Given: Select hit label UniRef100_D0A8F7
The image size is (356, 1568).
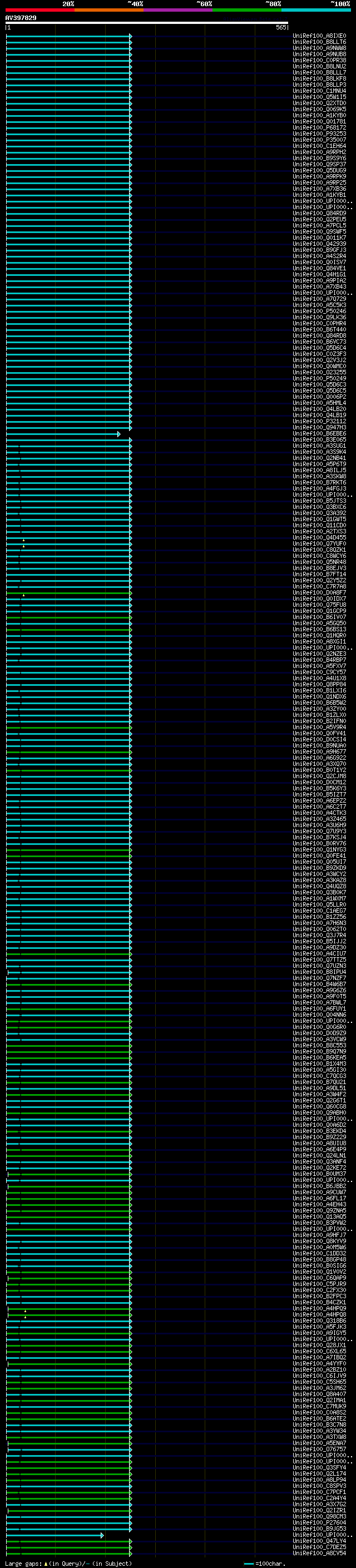Looking at the screenshot, I should 319,592.
